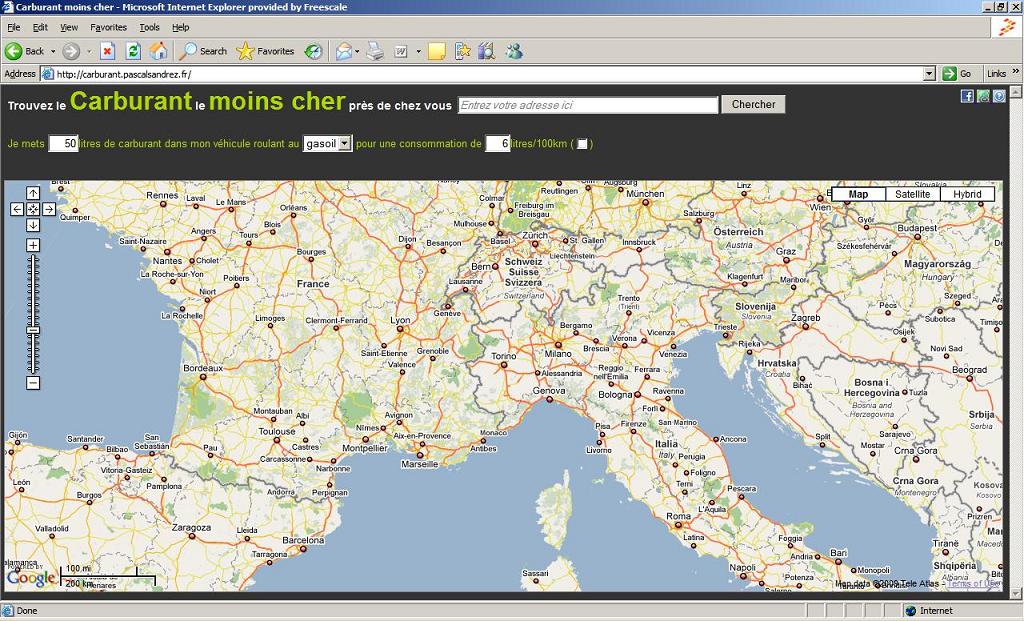Click the Forward navigation arrow
The height and width of the screenshot is (621, 1024).
coord(71,51)
